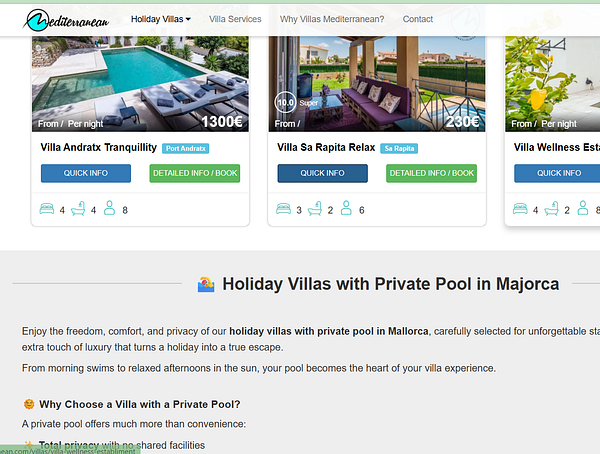Viewport: 600px width, 454px height.
Task: Open Why Villas Mediterranean? page
Action: click(332, 19)
